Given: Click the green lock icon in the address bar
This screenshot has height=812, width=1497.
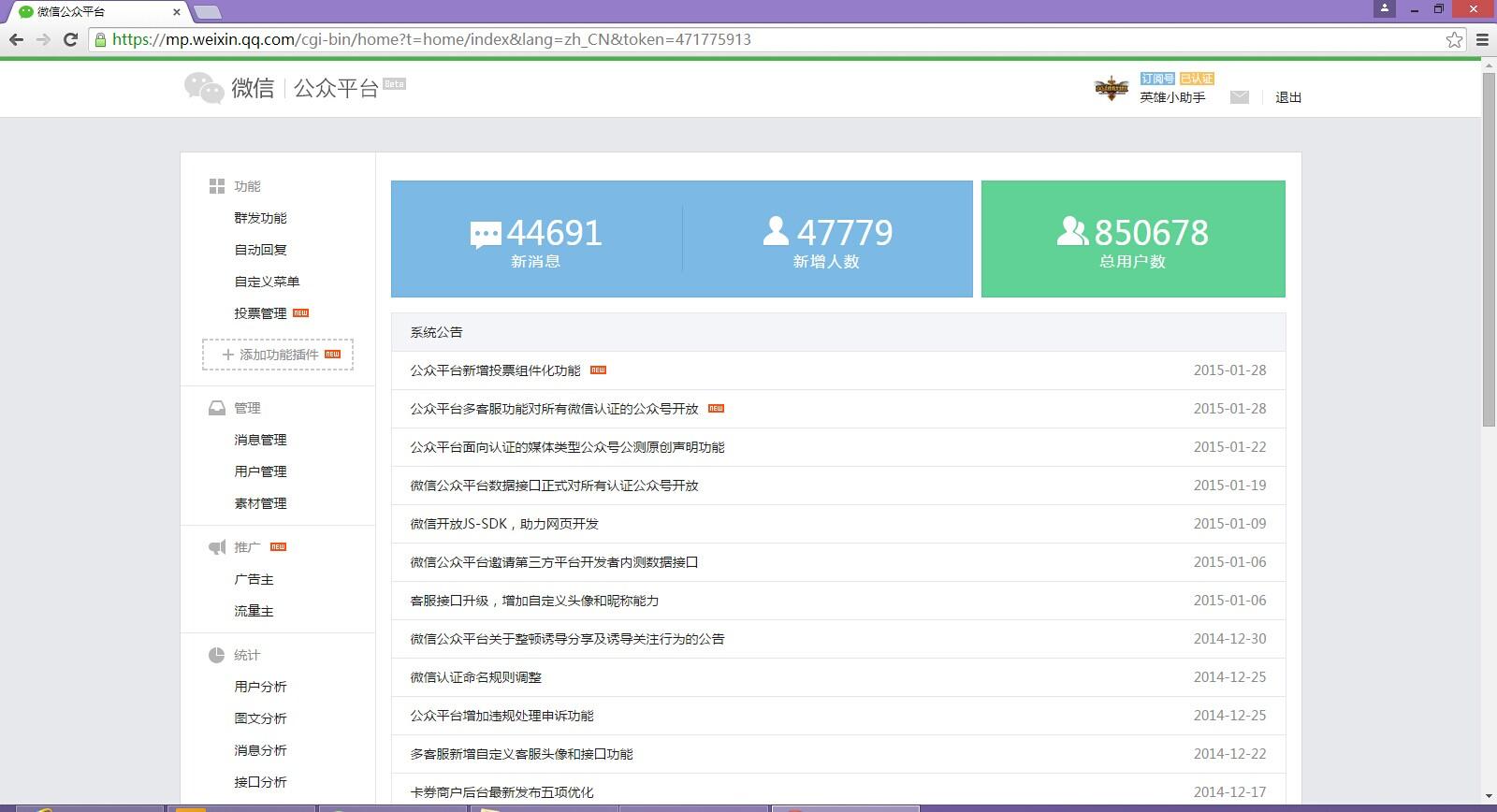Looking at the screenshot, I should click(100, 39).
